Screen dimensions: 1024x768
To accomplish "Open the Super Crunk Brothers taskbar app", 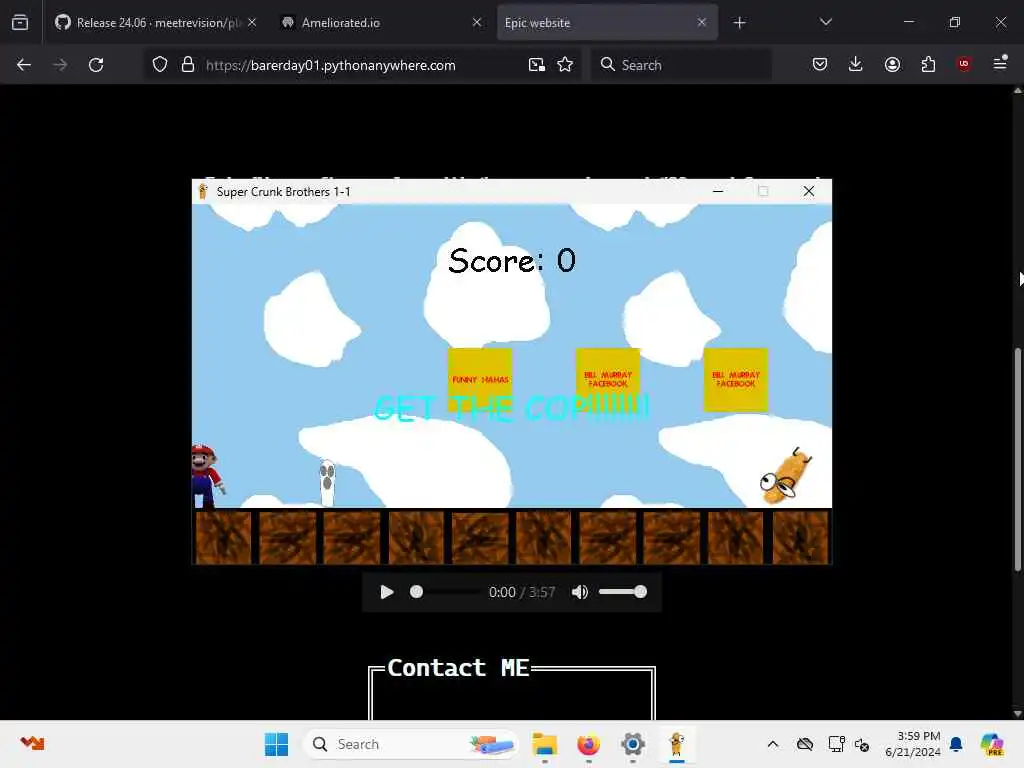I will point(677,744).
